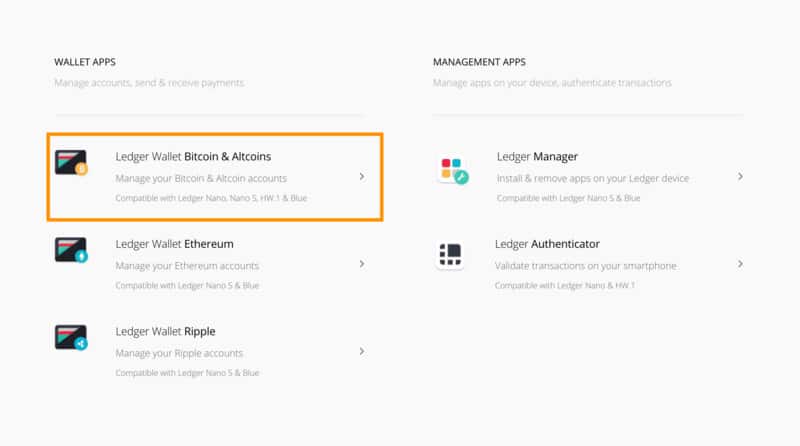Click the Ledger Authenticator icon
This screenshot has height=446, width=800.
[x=450, y=255]
